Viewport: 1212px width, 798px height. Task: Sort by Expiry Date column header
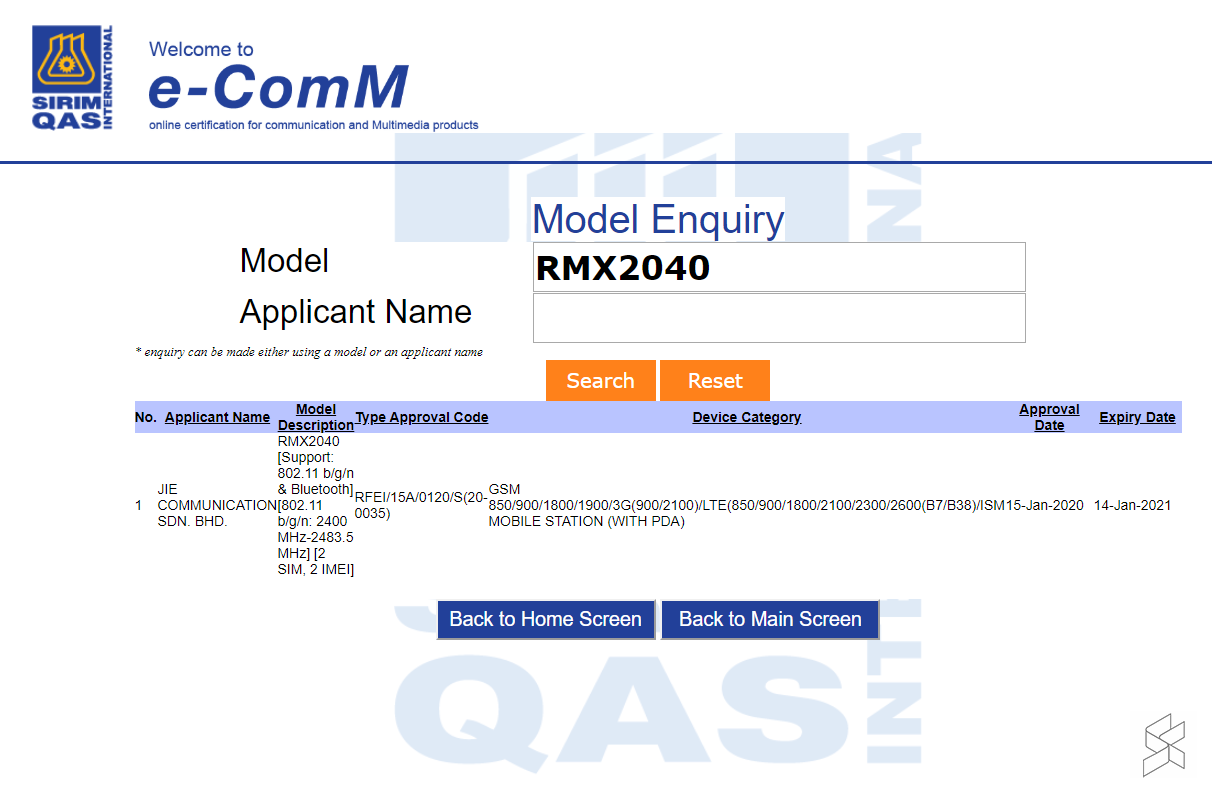pyautogui.click(x=1137, y=417)
